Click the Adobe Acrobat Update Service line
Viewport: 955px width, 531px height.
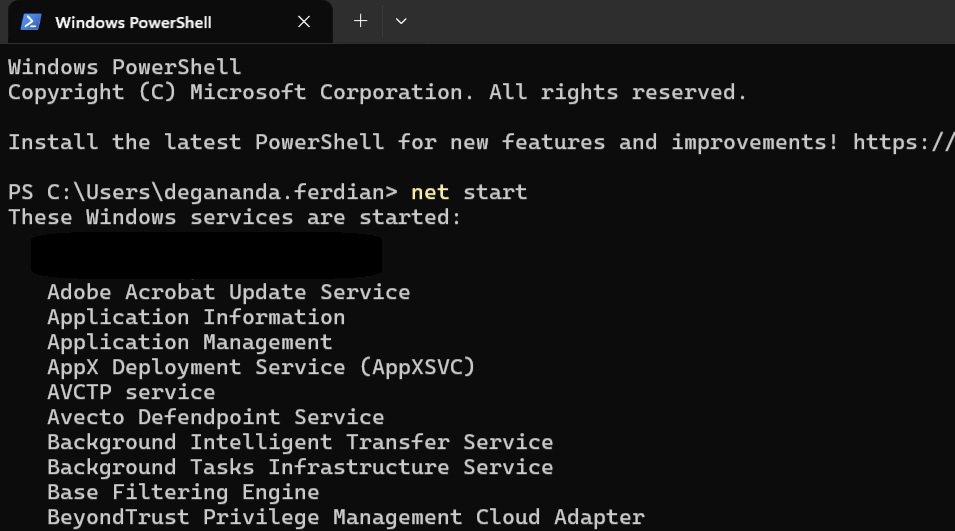(x=229, y=292)
